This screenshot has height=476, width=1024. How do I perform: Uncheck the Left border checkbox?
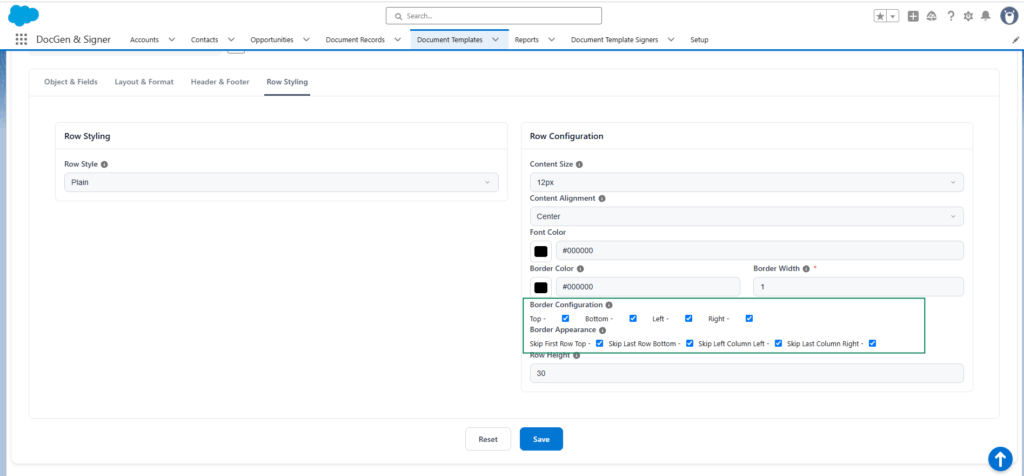(x=688, y=319)
